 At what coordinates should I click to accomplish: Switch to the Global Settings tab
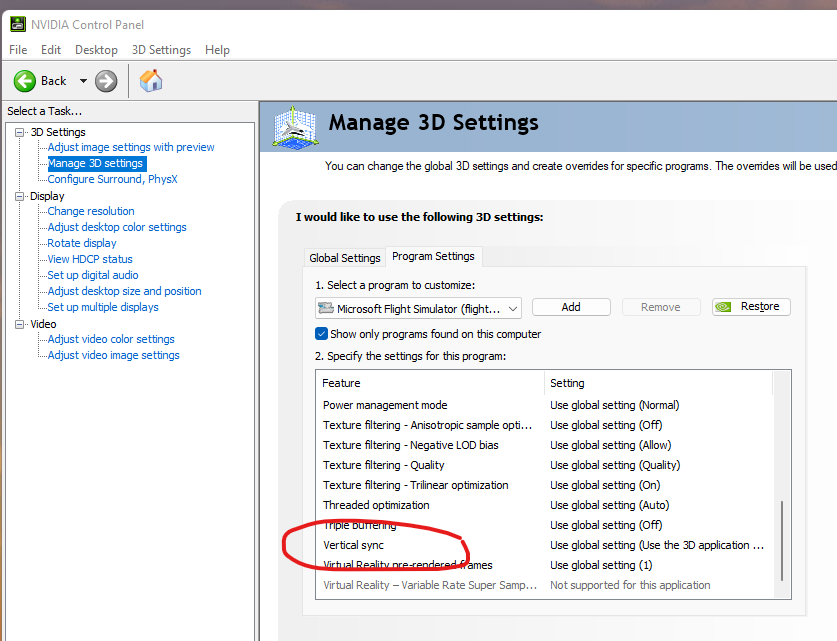(x=345, y=258)
